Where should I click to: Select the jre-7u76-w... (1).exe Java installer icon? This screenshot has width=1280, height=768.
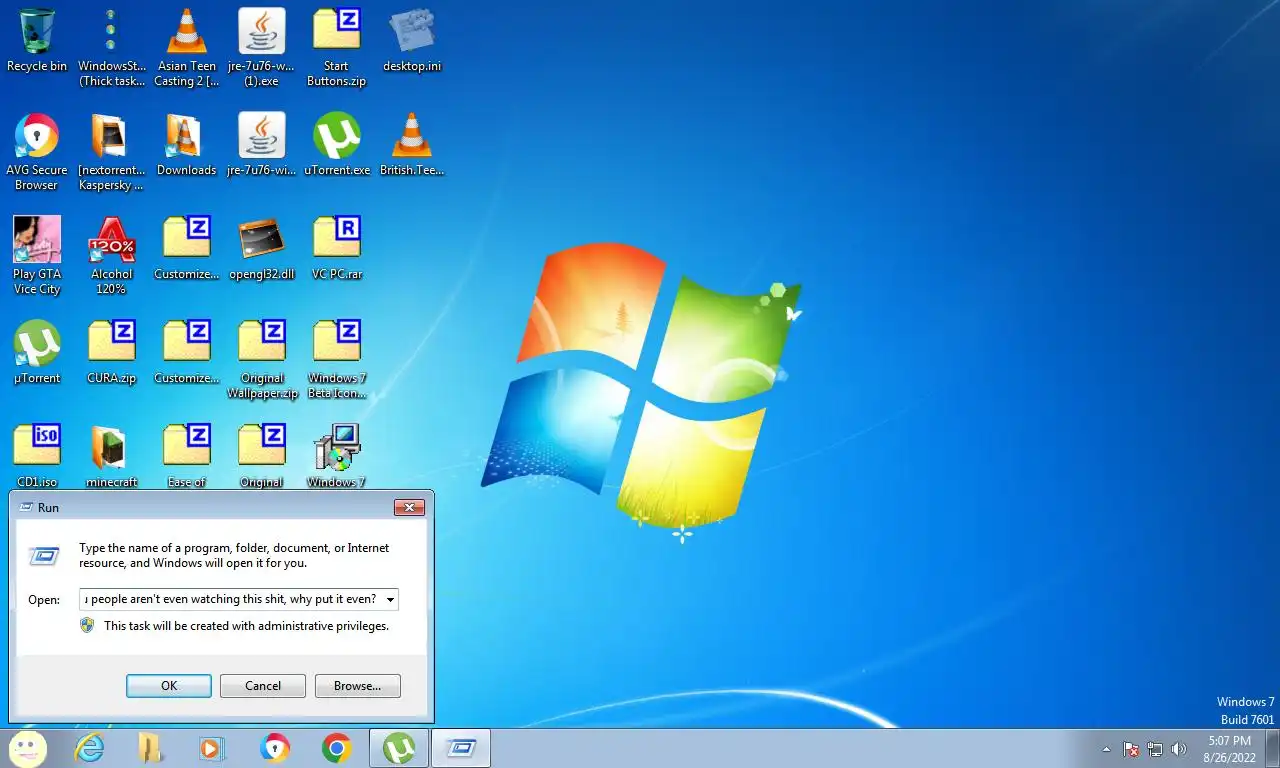click(x=262, y=47)
